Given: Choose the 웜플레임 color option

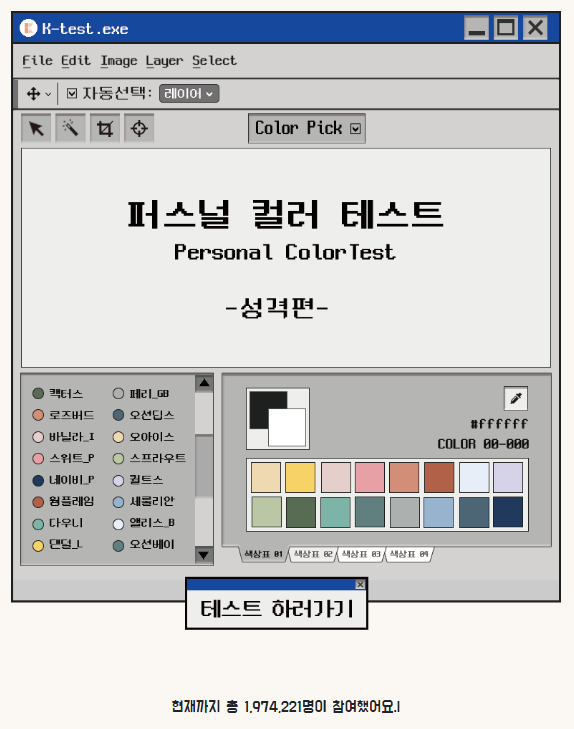Looking at the screenshot, I should tap(63, 501).
